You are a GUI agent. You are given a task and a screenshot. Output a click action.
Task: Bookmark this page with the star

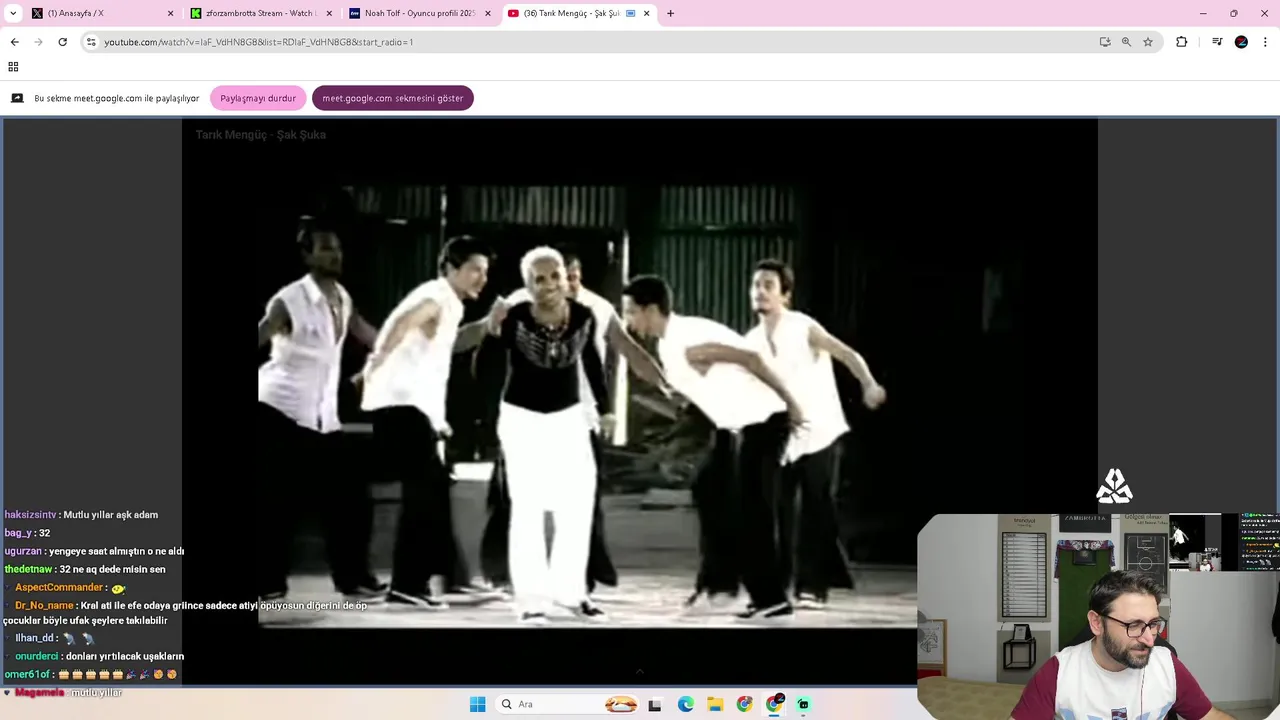(x=1148, y=42)
